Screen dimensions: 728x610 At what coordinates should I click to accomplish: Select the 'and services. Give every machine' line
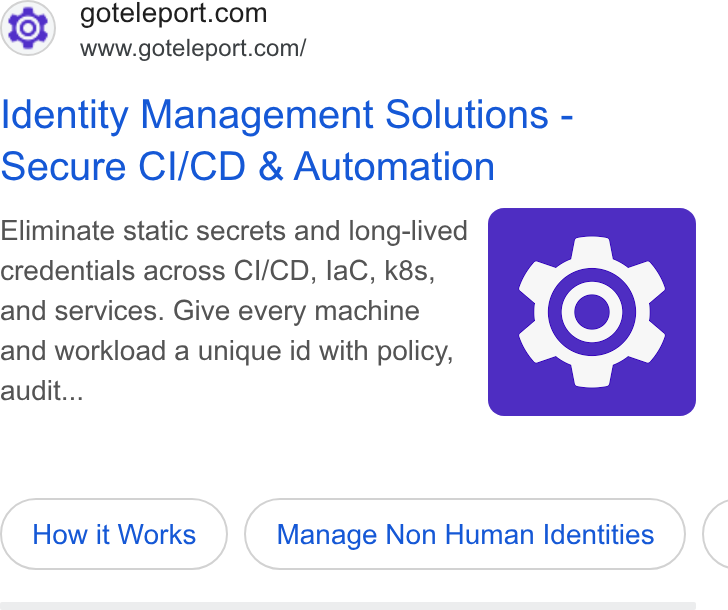click(210, 311)
